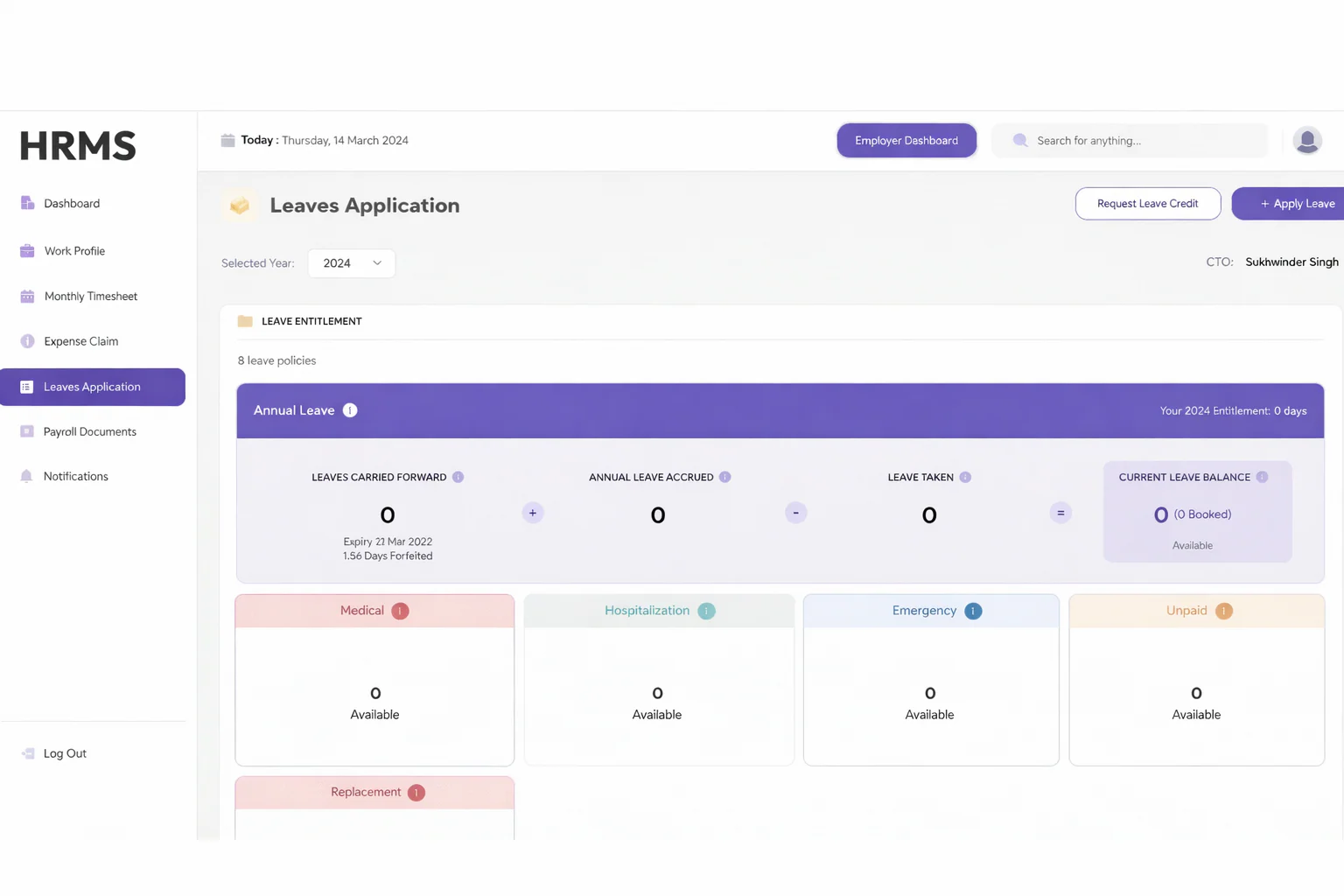This screenshot has width=1344, height=896.
Task: Click the Emergency leave info icon
Action: [x=973, y=611]
